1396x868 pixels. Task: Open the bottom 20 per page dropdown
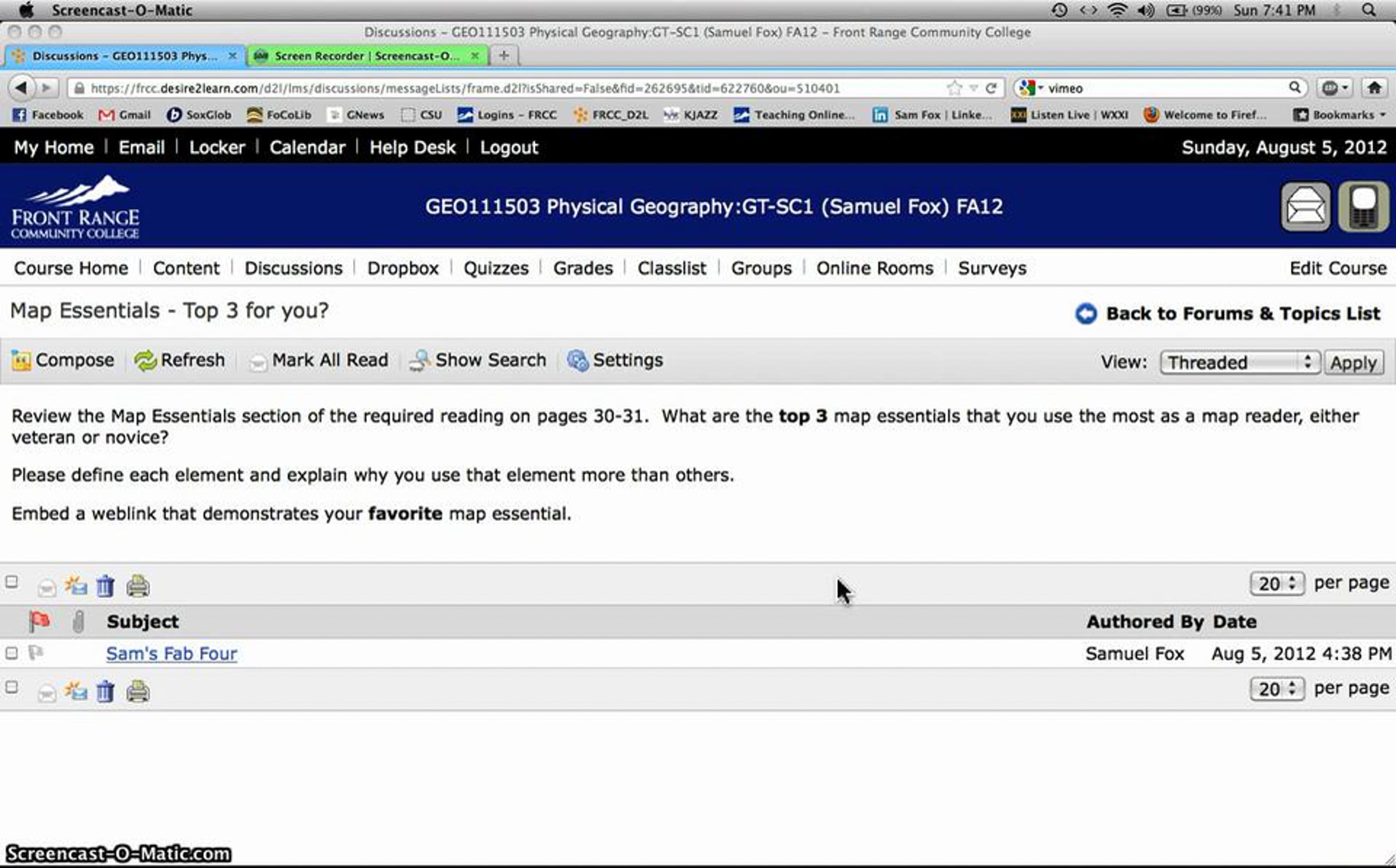click(x=1277, y=689)
